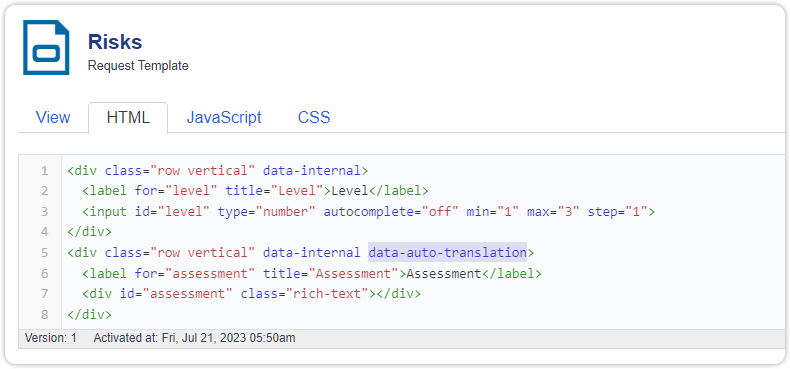Click line number 5 in gutter
Viewport: 790px width, 369px height.
[44, 253]
